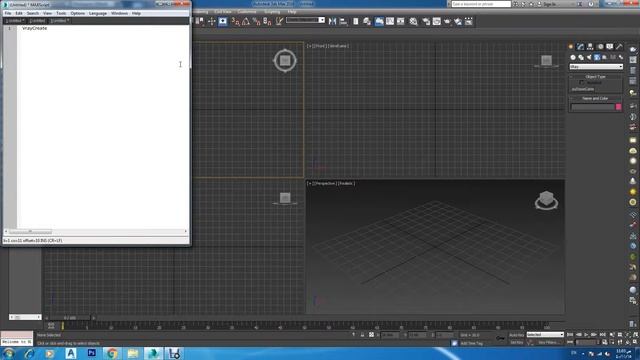Select Systems category in Create panel
The image size is (640, 360).
click(621, 58)
